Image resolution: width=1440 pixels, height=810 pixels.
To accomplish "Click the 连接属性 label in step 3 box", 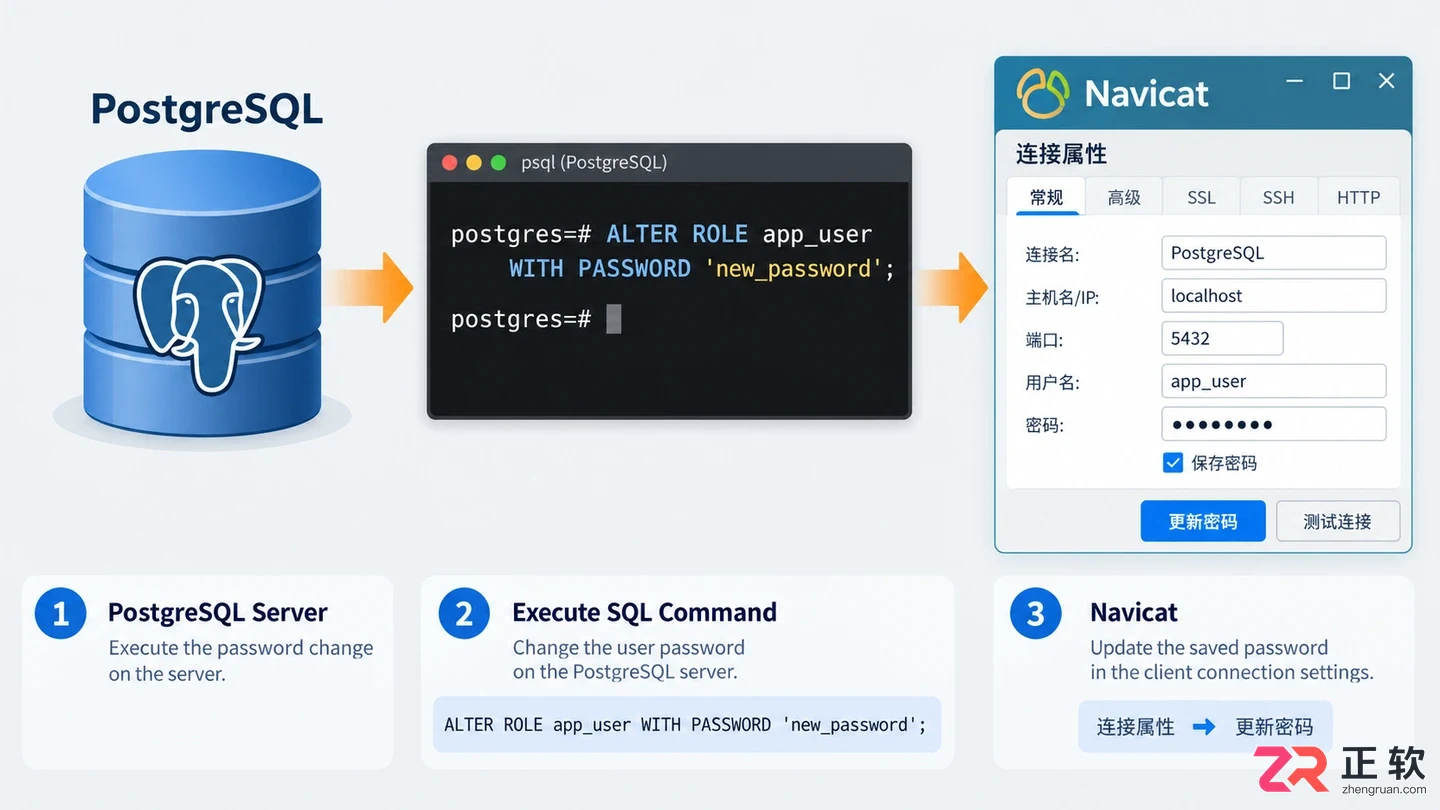I will (x=1135, y=727).
